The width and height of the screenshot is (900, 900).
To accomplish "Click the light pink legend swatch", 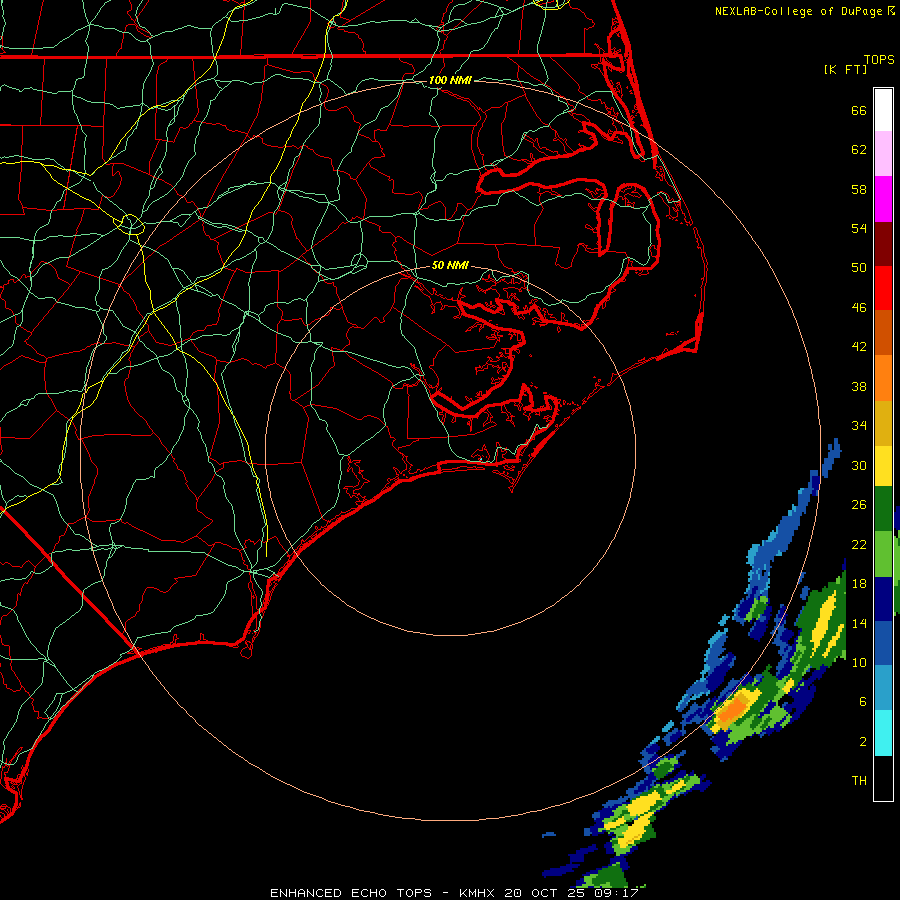I will click(883, 154).
